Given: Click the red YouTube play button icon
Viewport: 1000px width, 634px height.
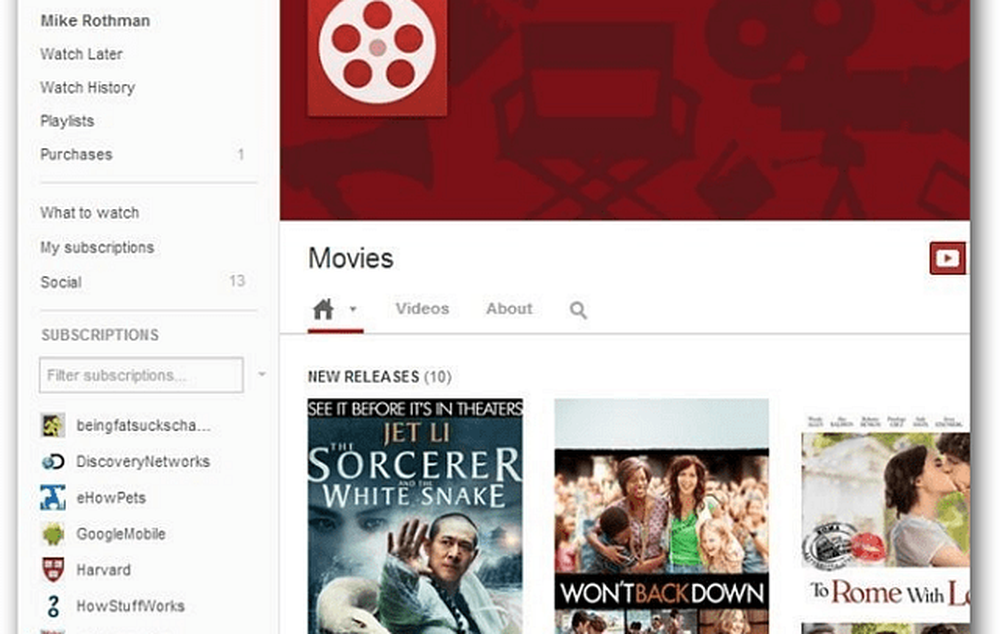Looking at the screenshot, I should click(947, 258).
